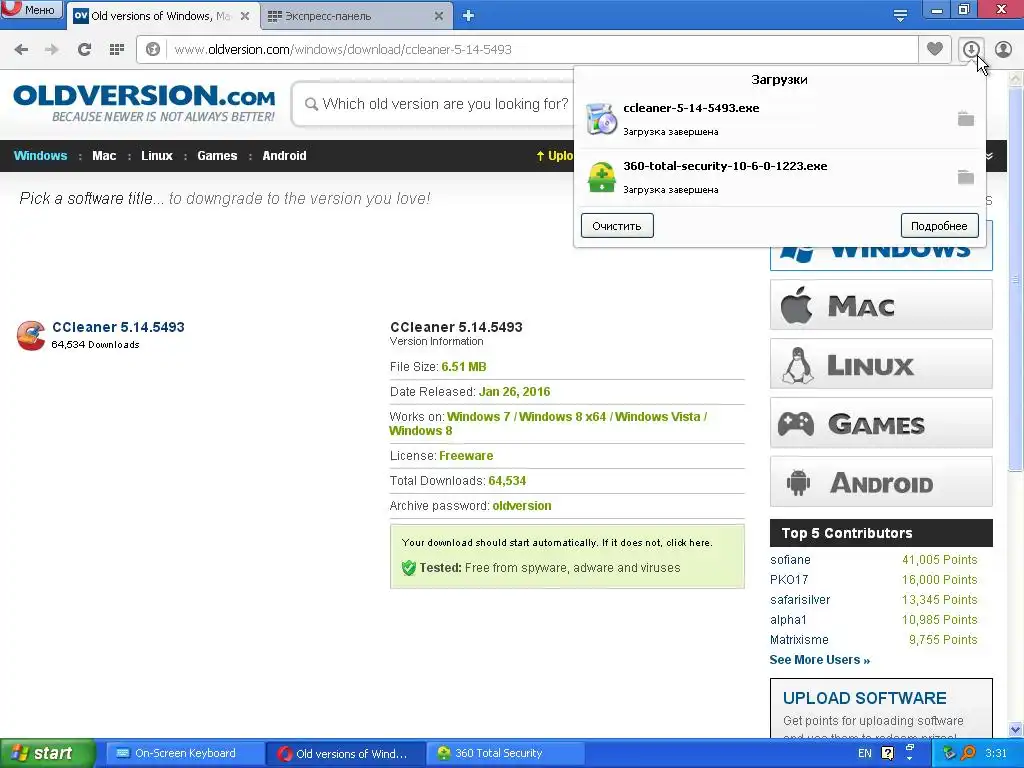Click the browser forward arrow

click(x=52, y=50)
